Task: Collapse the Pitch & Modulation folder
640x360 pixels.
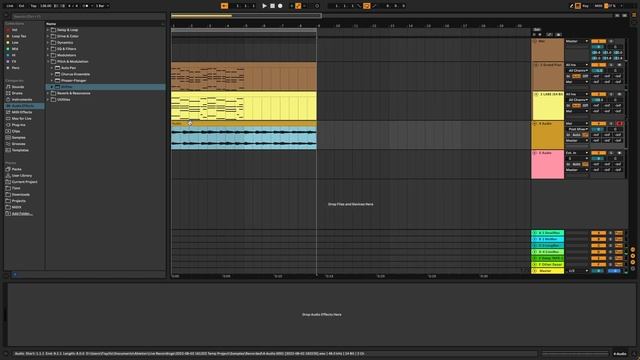Action: click(x=48, y=62)
